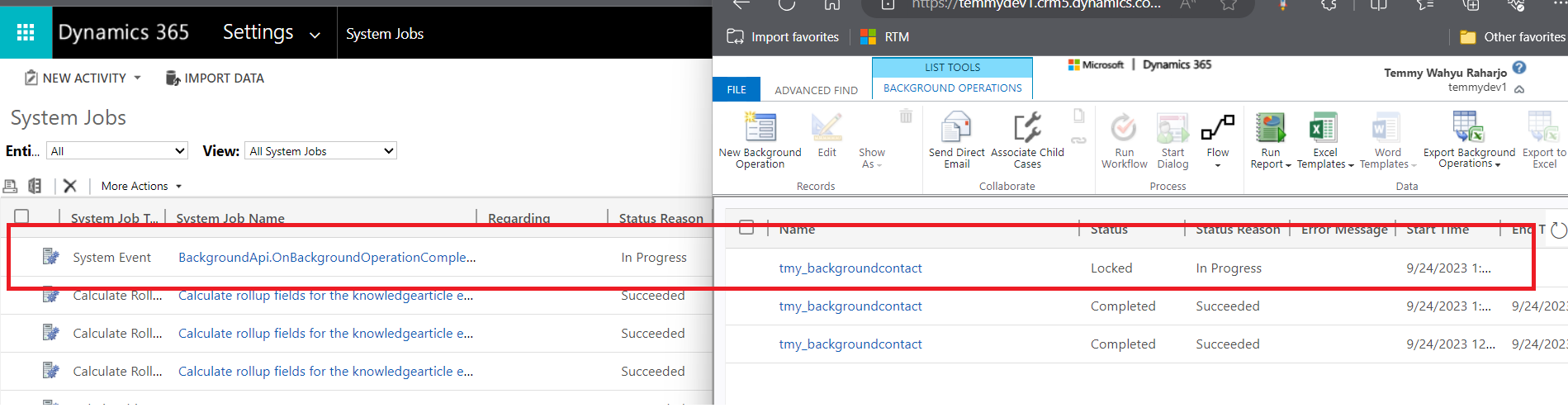
Task: Click the New Activity clipboard icon
Action: click(x=31, y=78)
